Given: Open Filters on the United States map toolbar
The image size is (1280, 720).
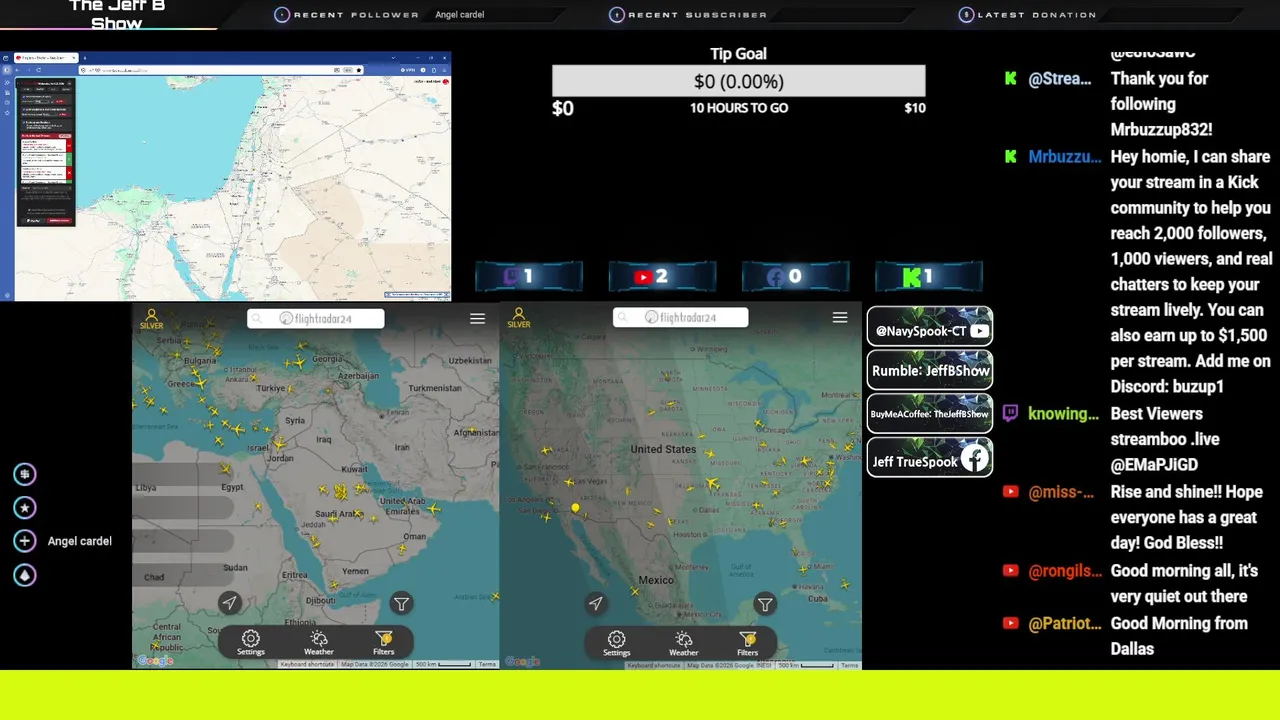Looking at the screenshot, I should [x=748, y=643].
